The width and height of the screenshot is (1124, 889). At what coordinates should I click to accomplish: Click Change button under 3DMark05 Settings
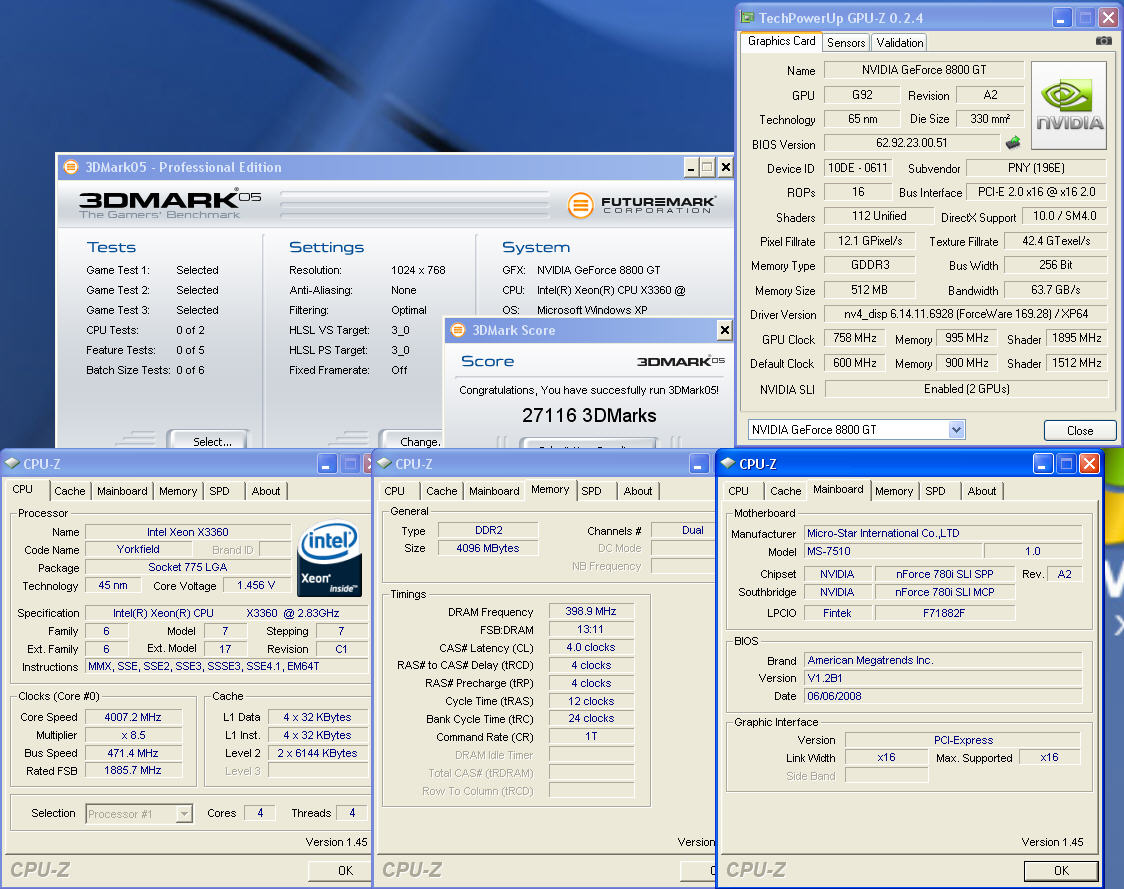tap(413, 439)
